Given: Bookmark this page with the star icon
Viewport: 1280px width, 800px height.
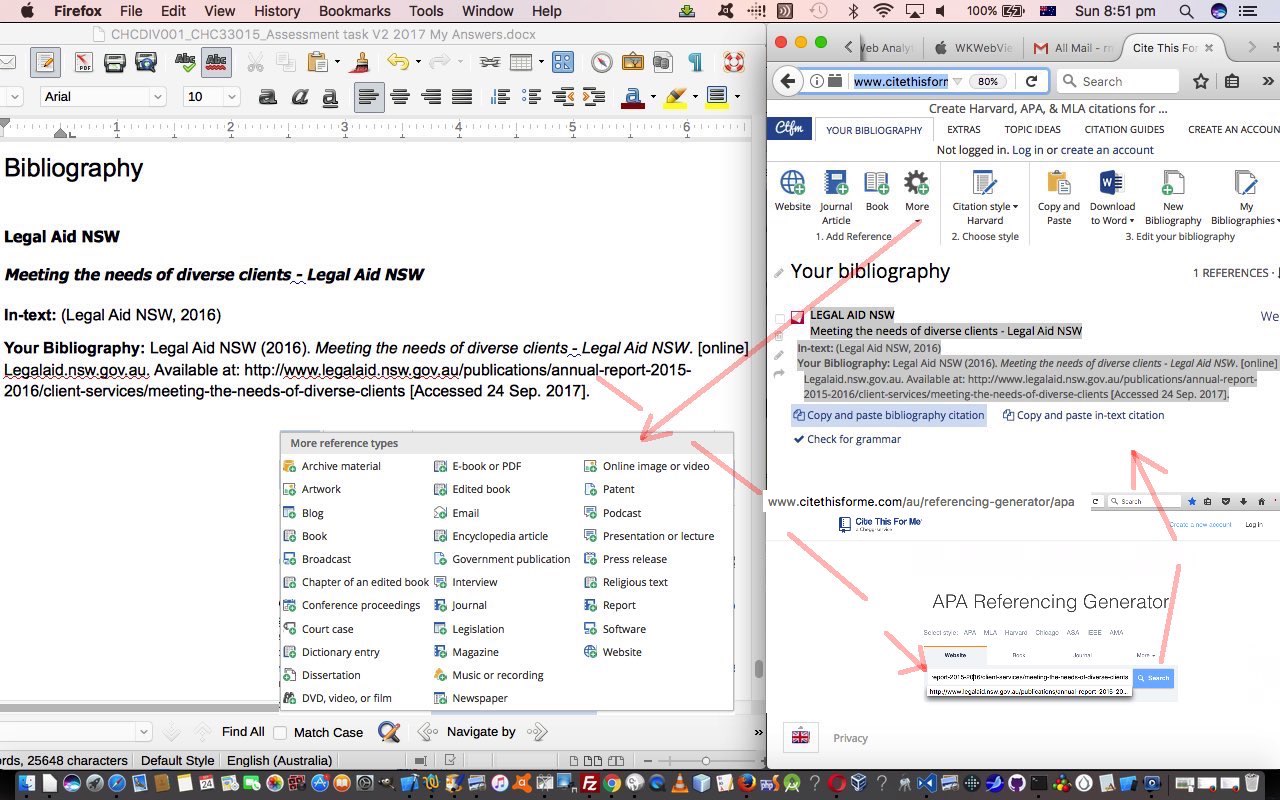Looking at the screenshot, I should coord(1201,81).
